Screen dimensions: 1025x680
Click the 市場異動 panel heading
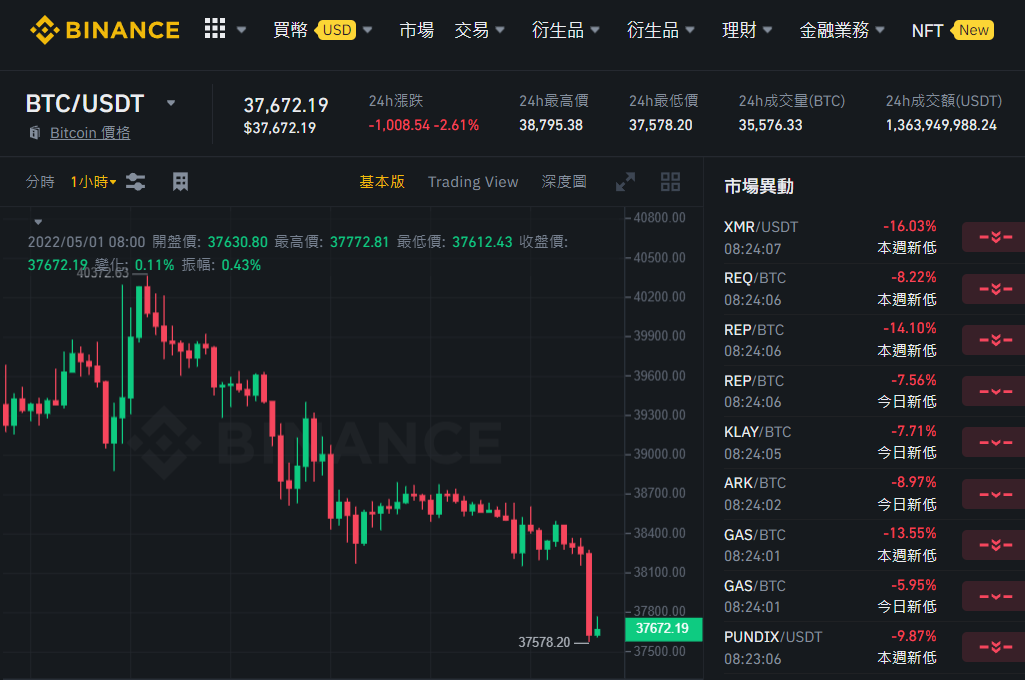[758, 187]
